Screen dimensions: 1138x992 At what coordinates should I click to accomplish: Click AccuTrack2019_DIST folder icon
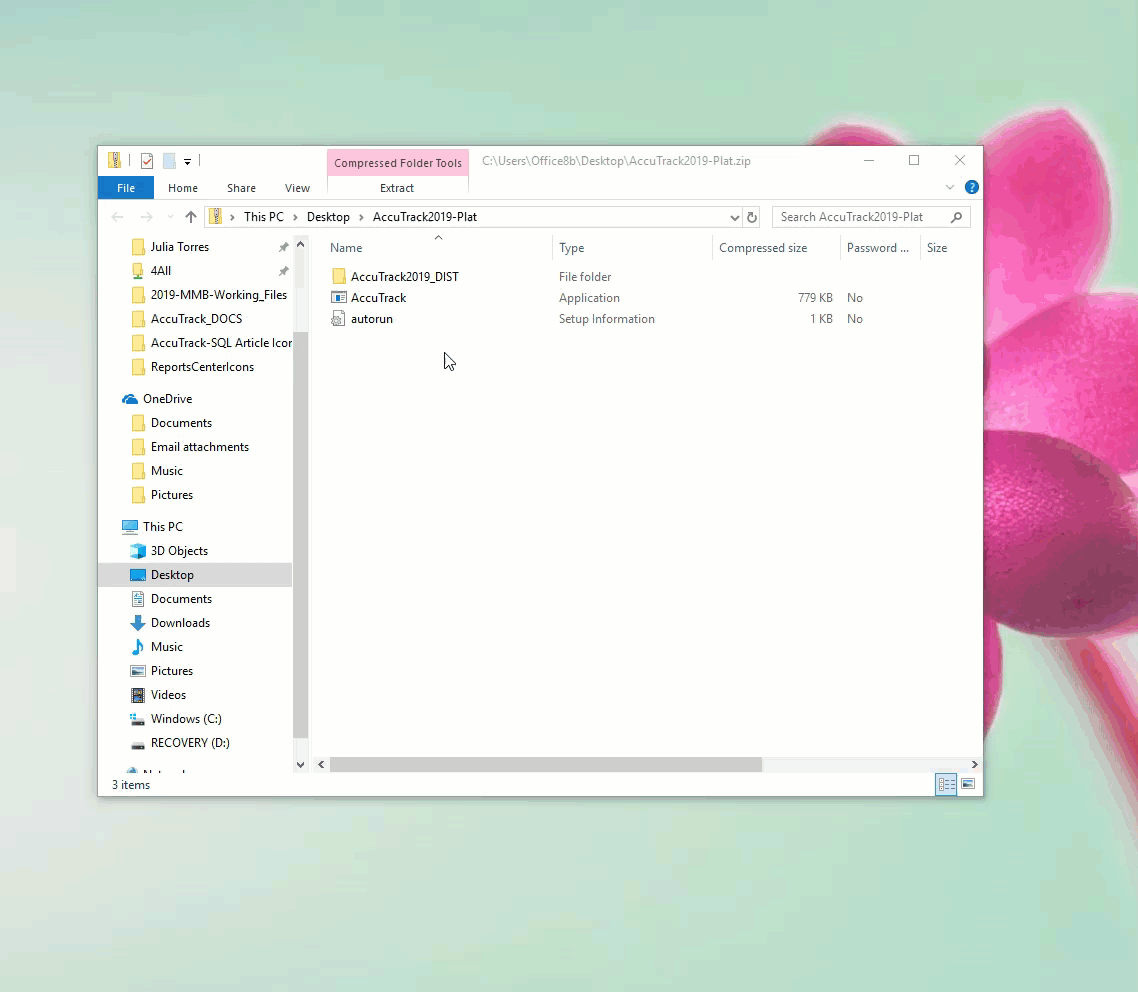tap(338, 276)
